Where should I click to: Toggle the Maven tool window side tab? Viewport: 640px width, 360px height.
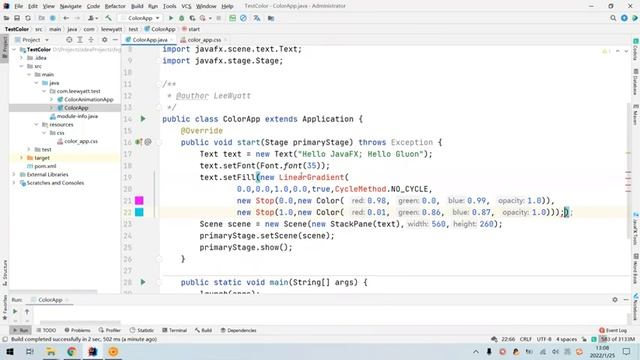pos(636,115)
